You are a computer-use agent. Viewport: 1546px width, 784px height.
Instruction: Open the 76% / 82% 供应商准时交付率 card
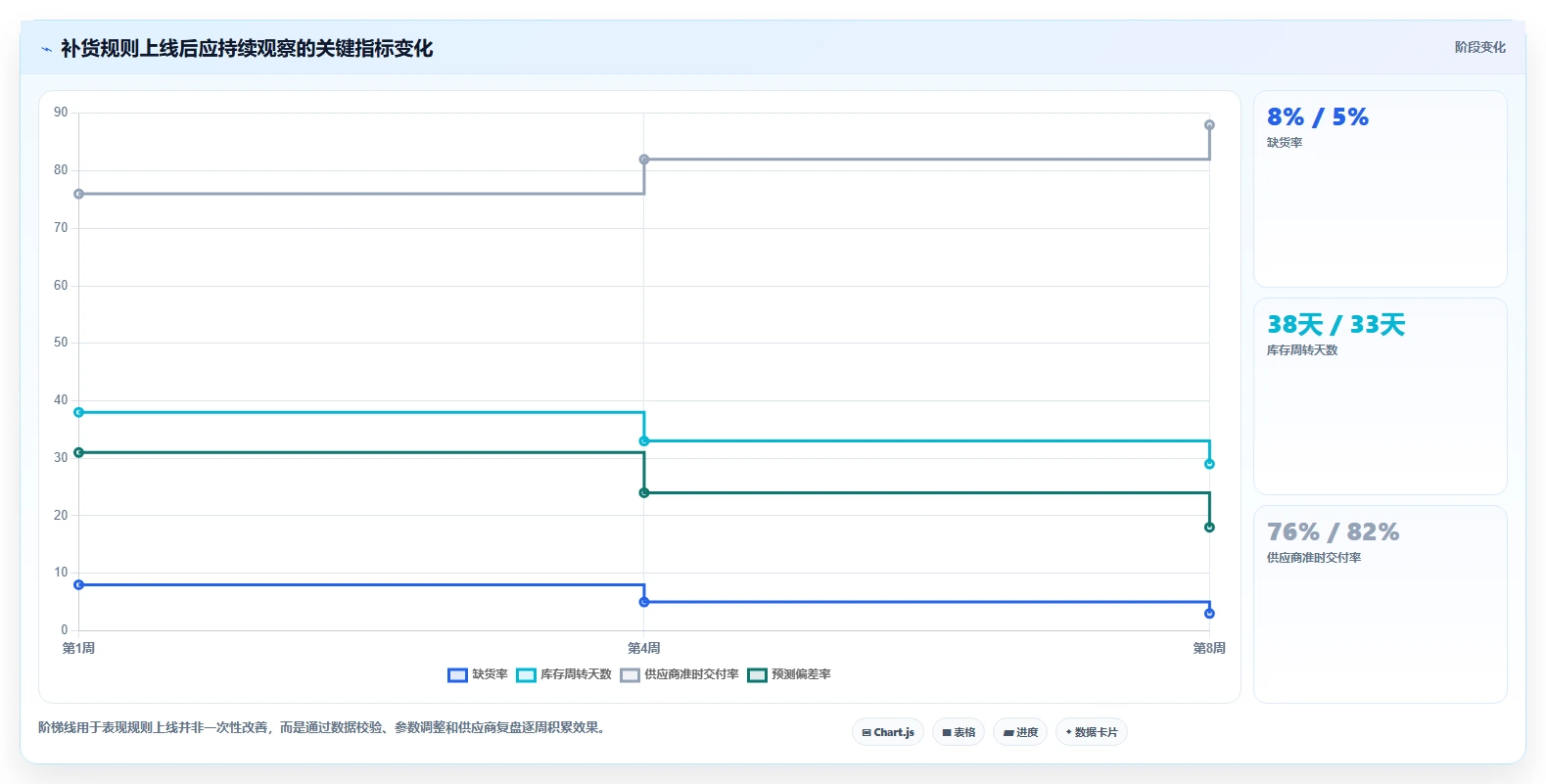[x=1380, y=604]
